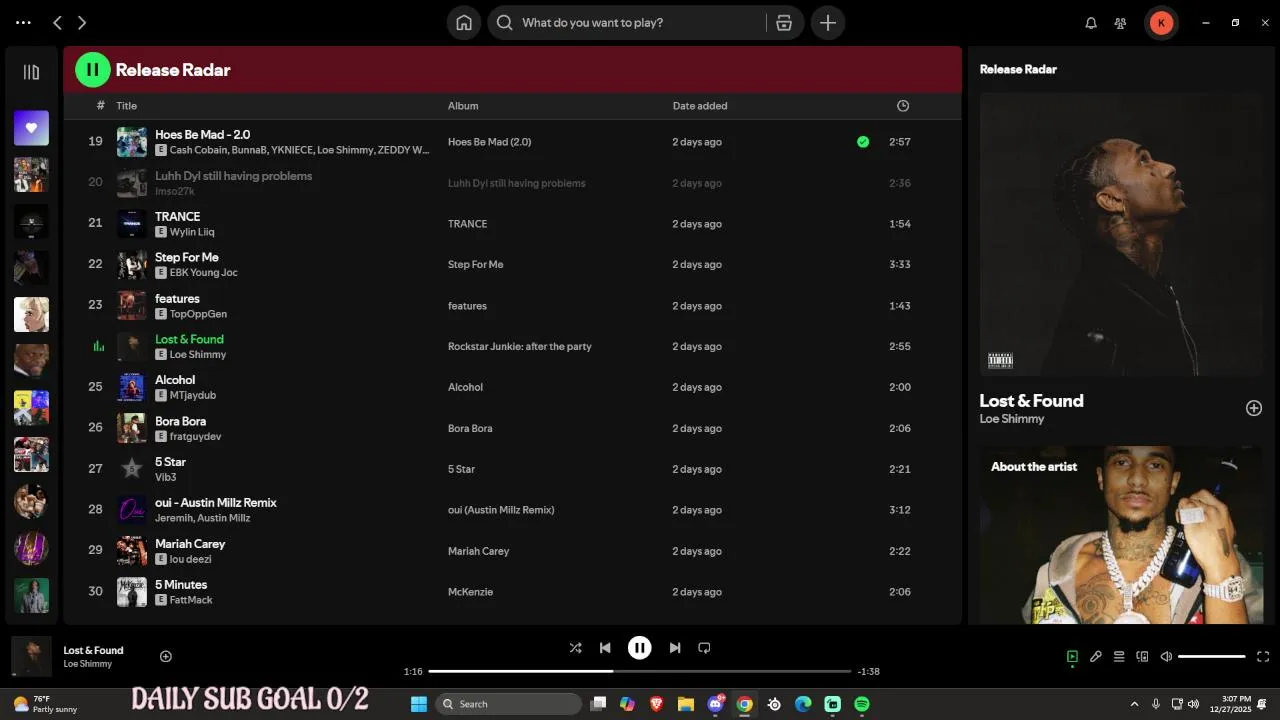1280x720 pixels.
Task: Open the play queue icon
Action: click(1119, 657)
